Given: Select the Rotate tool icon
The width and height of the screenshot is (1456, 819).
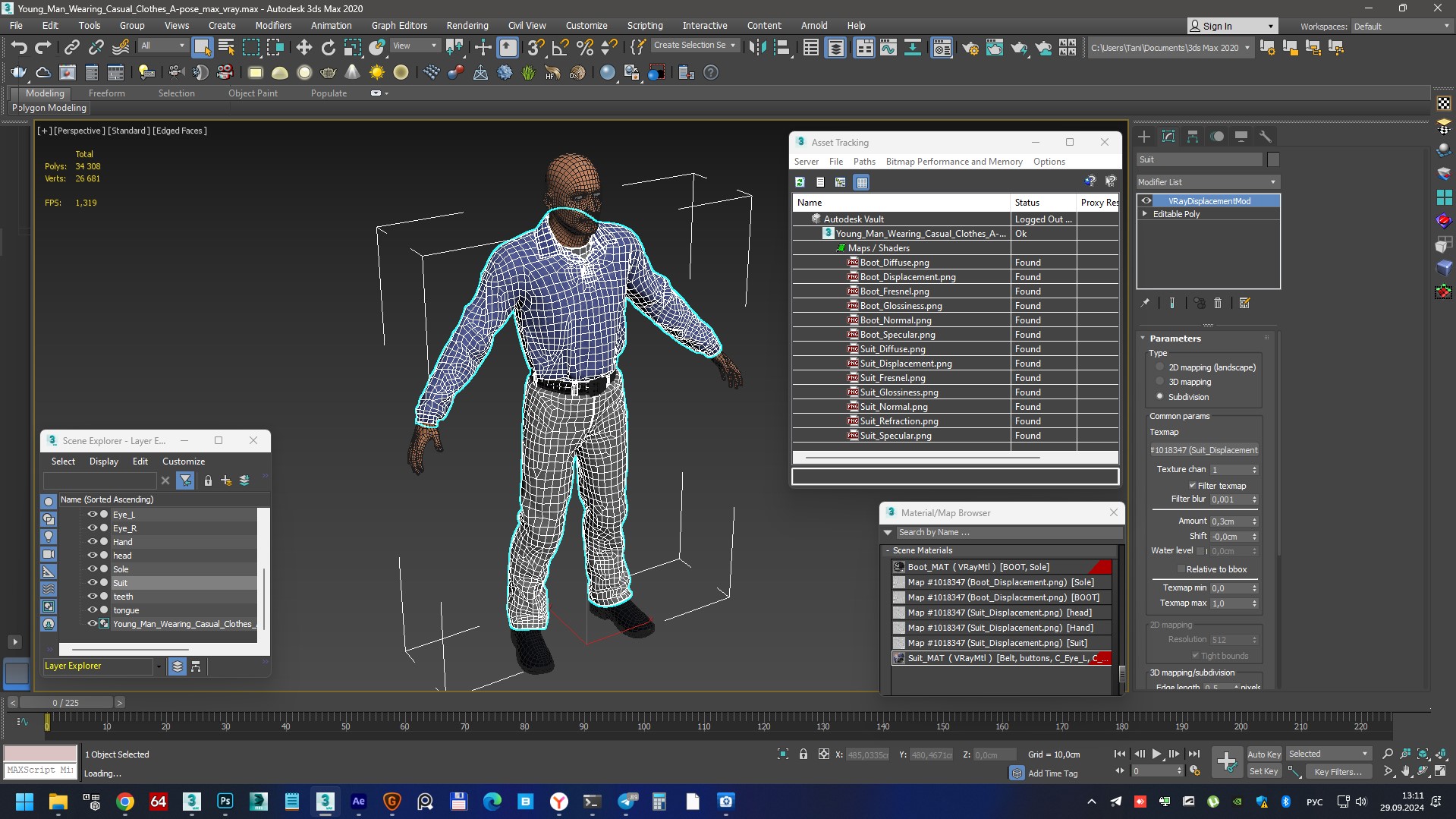Looking at the screenshot, I should pos(328,48).
